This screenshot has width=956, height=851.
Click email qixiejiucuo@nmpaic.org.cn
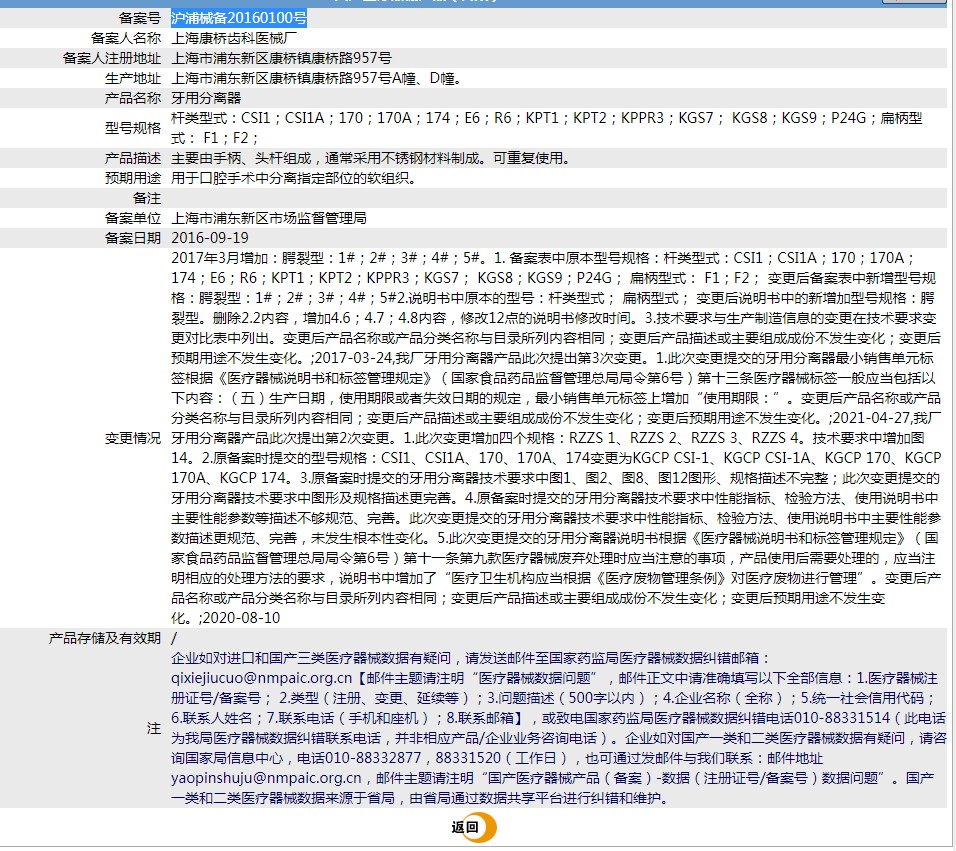[262, 678]
